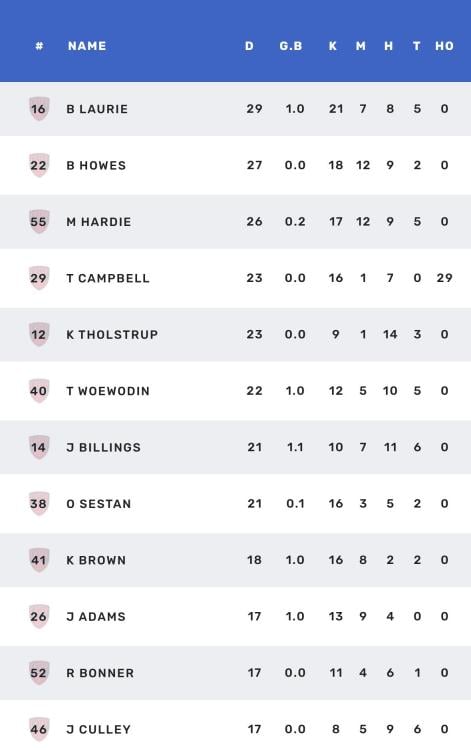
Task: Open the J Culley player row
Action: coord(235,729)
